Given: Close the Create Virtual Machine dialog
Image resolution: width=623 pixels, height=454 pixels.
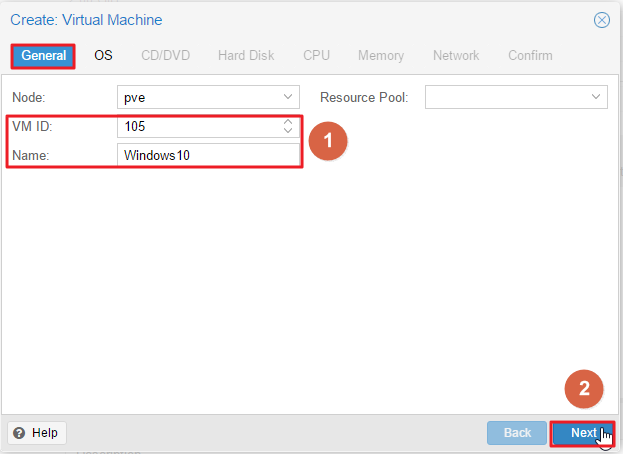Looking at the screenshot, I should pos(602,20).
